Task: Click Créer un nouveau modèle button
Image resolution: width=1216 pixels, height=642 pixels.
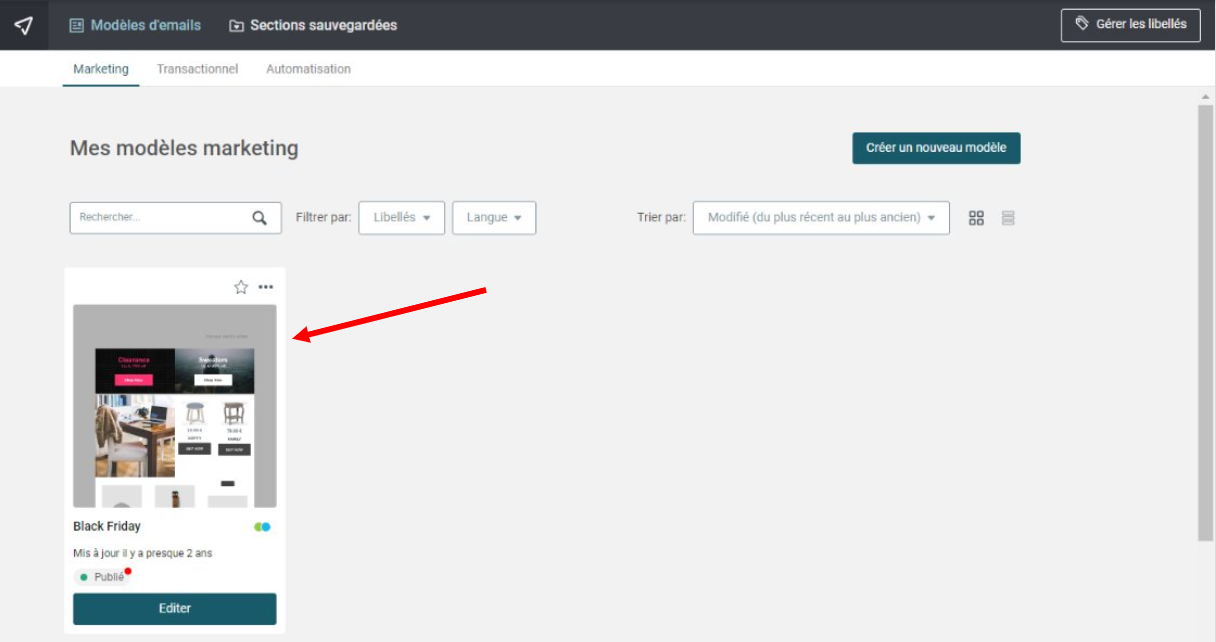Action: tap(936, 148)
